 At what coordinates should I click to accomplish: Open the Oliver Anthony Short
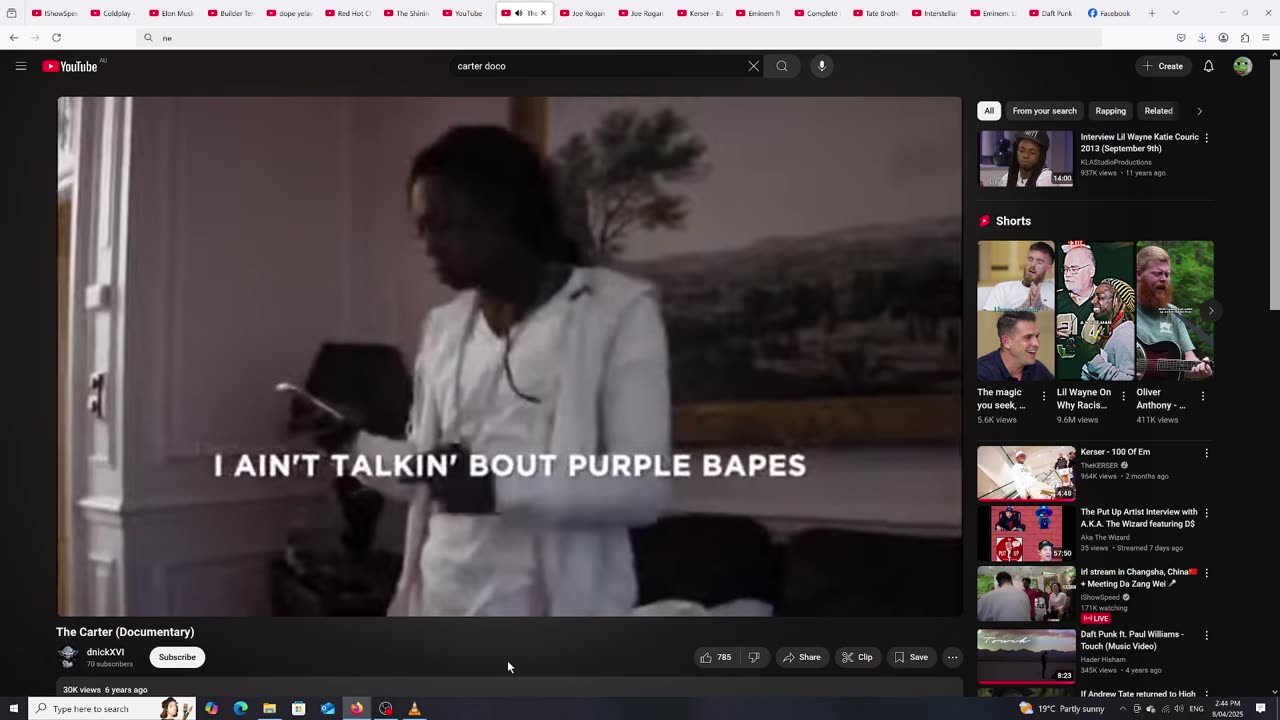1175,311
